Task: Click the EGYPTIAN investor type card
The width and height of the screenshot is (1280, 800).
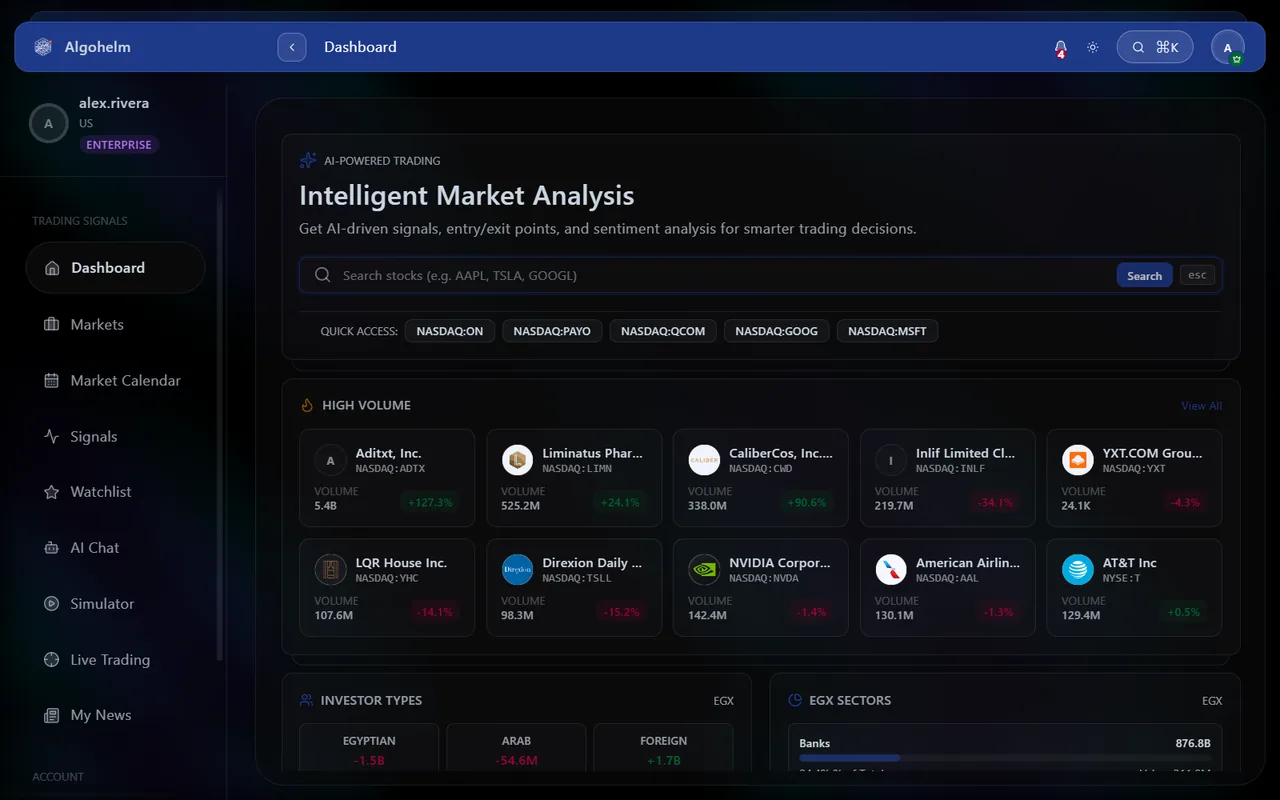Action: (369, 750)
